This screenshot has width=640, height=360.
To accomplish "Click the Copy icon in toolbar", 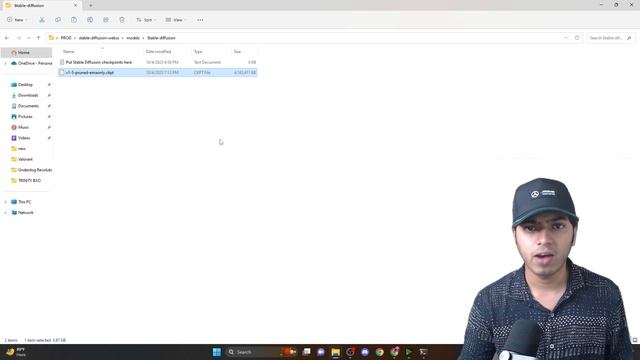I will tap(58, 20).
